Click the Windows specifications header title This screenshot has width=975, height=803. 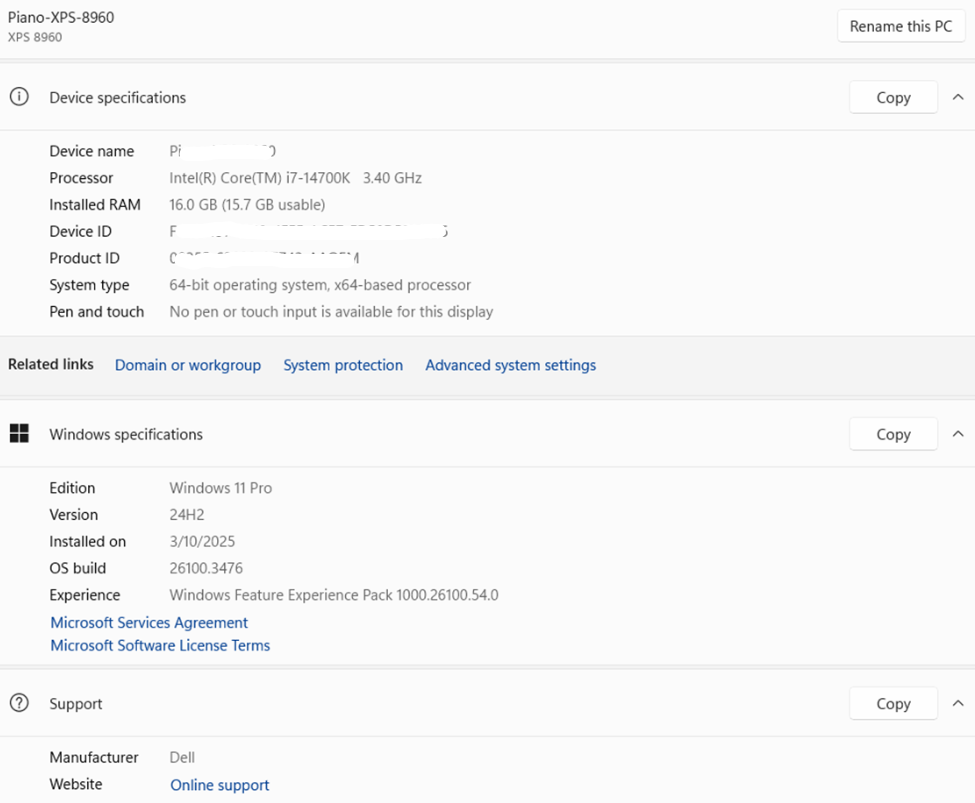point(126,434)
